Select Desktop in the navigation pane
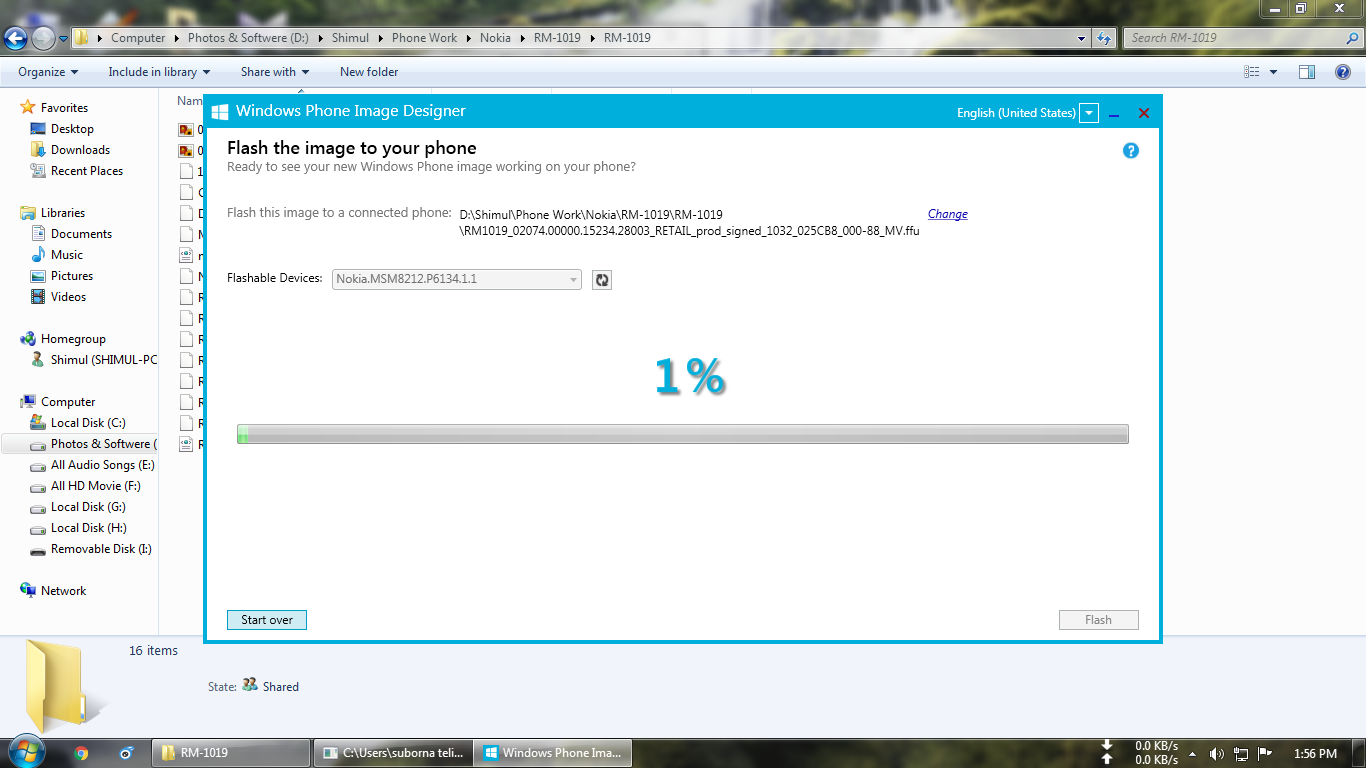This screenshot has height=768, width=1366. [x=72, y=129]
